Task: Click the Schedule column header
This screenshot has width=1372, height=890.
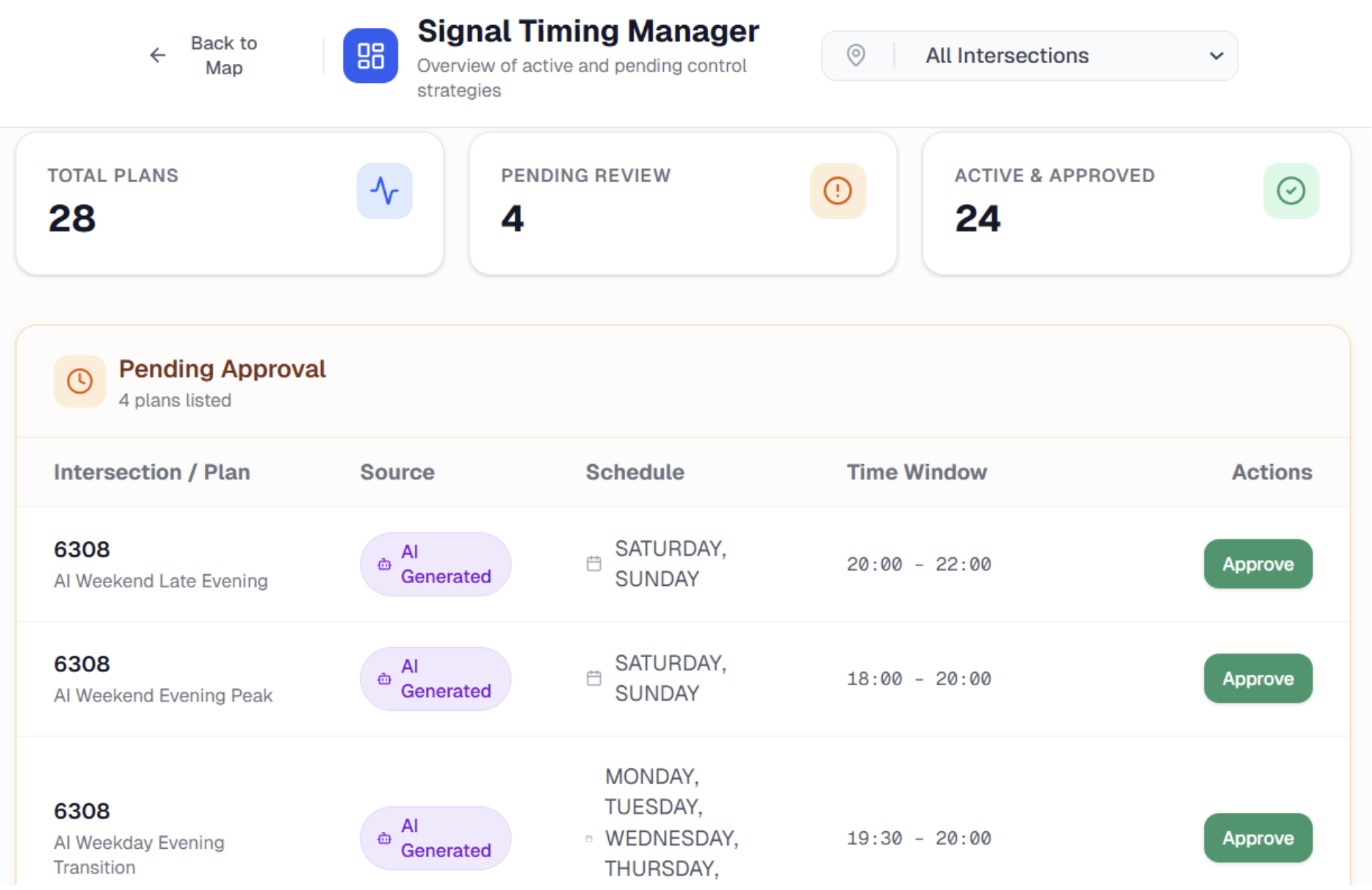Action: [635, 472]
